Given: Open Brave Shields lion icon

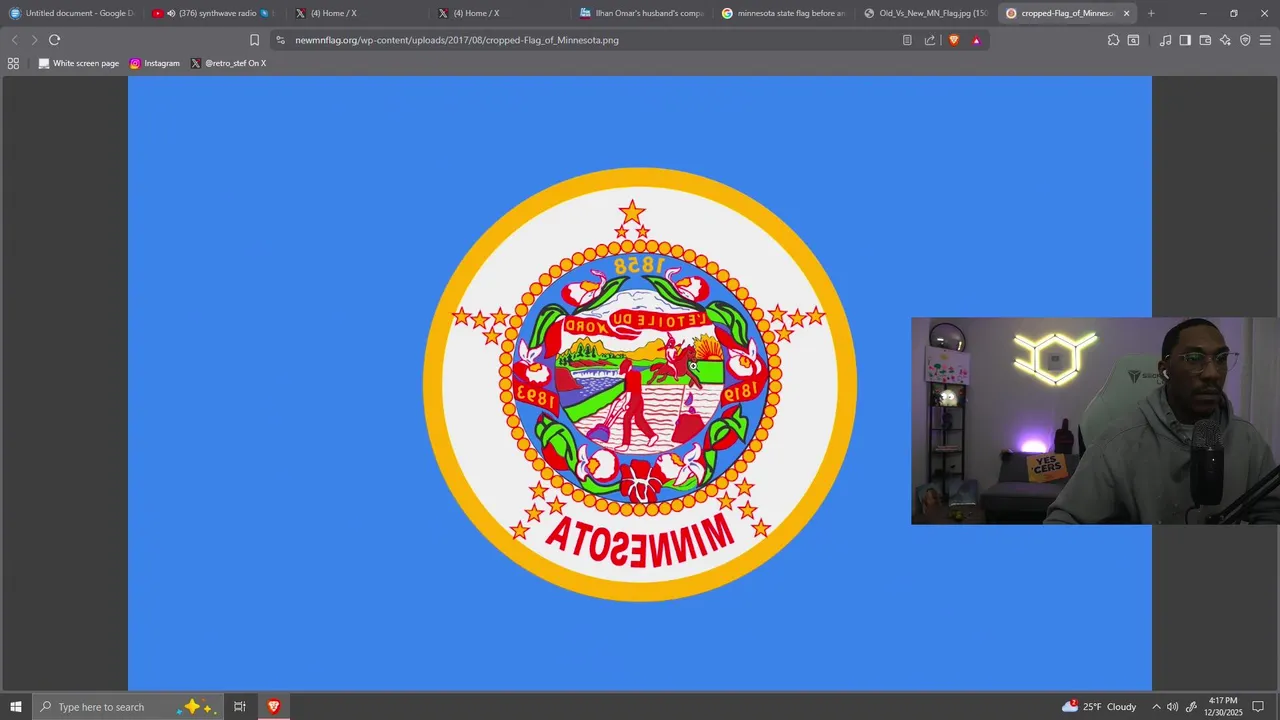Looking at the screenshot, I should click(x=953, y=40).
